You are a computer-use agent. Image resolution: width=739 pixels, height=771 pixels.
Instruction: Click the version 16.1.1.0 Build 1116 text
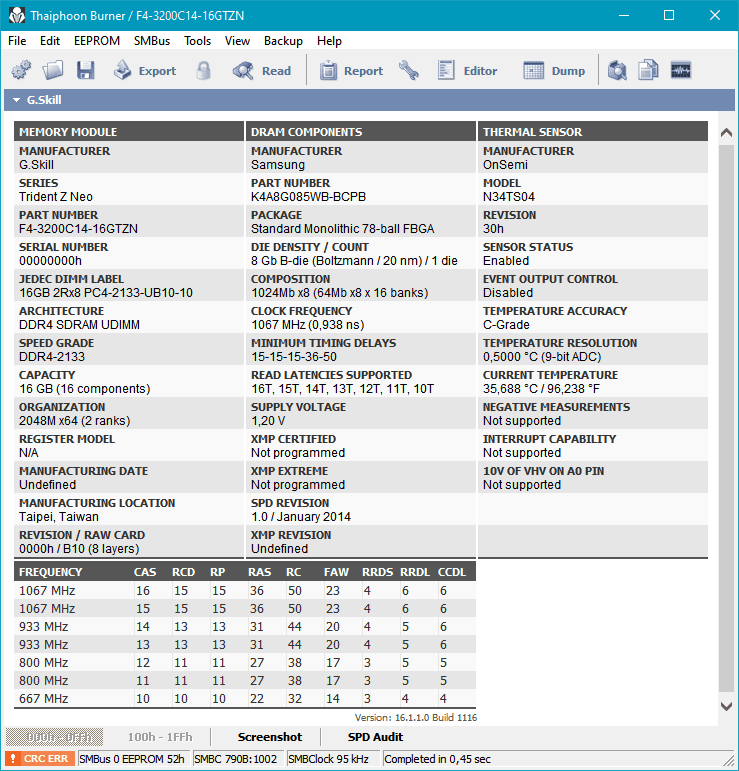[415, 717]
